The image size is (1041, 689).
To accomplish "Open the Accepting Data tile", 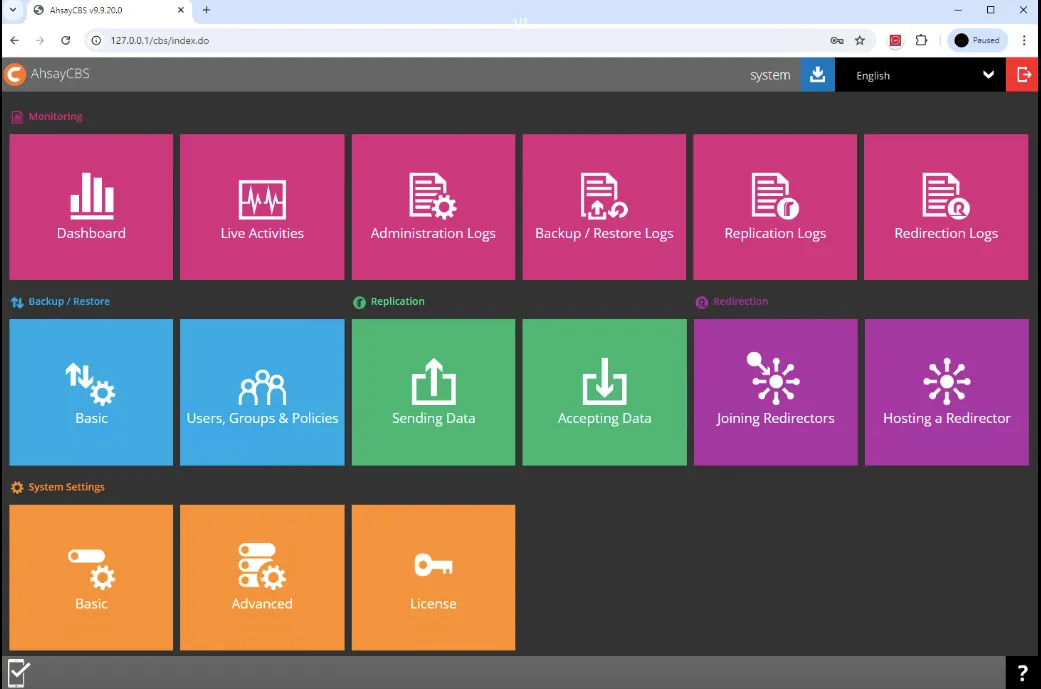I will (604, 392).
